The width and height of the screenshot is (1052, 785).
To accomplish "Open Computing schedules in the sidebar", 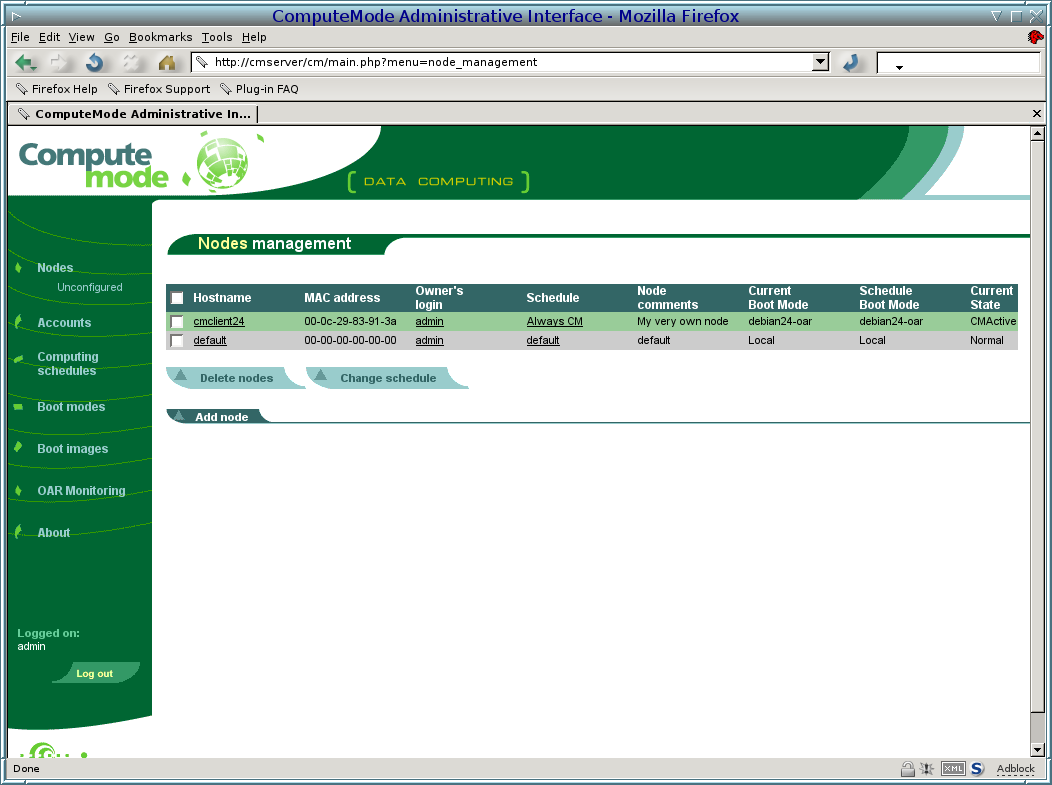I will click(68, 364).
